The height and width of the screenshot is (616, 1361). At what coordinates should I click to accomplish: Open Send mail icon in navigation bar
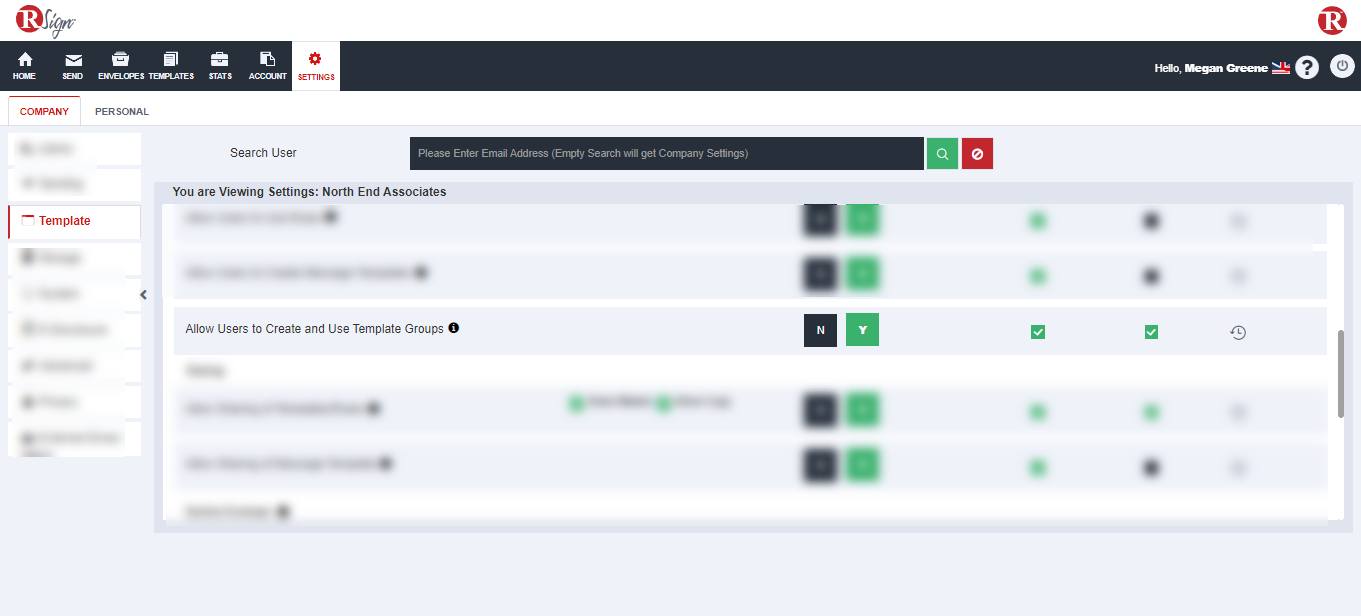72,65
